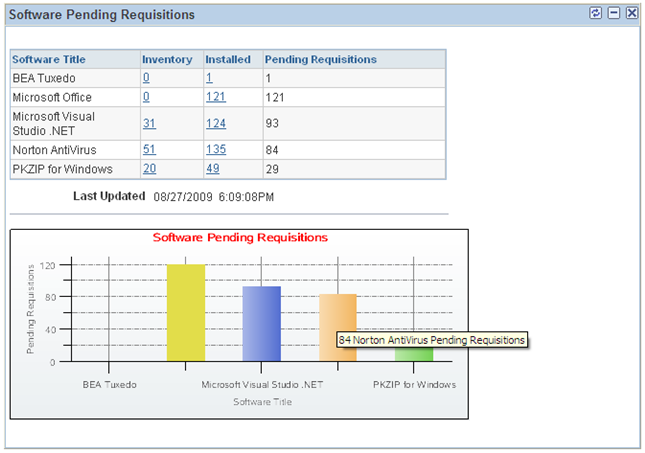
Task: Select the Microsoft Visual Studio .NET title cell
Action: click(x=76, y=124)
